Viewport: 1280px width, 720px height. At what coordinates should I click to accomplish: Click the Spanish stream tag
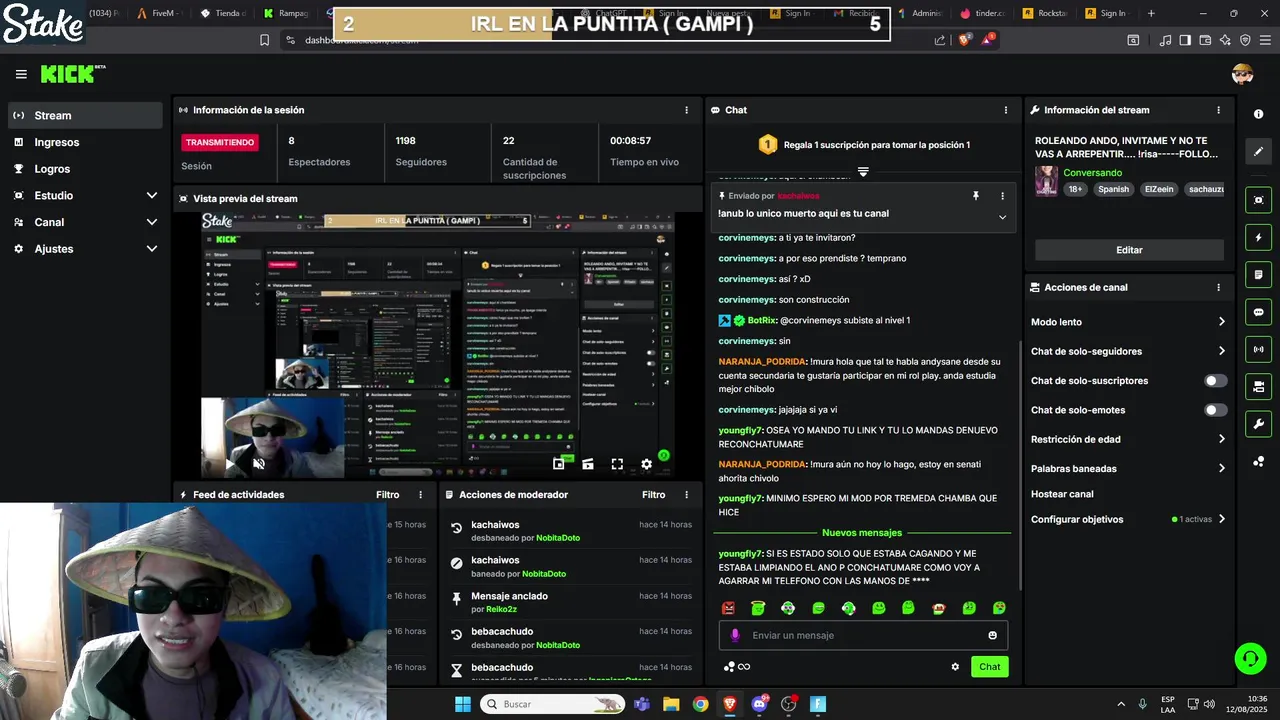pos(1113,189)
